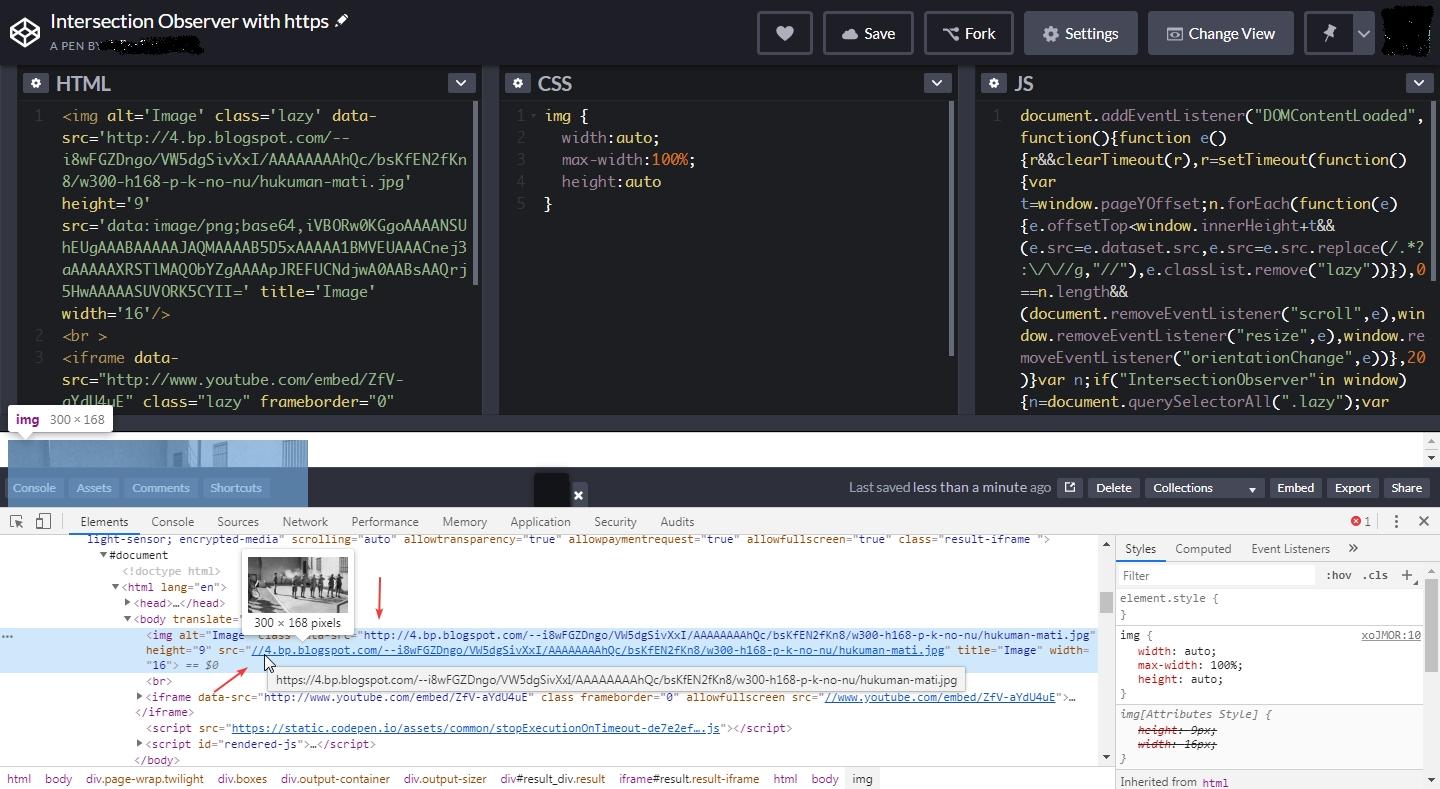Click the ellipsis beside the selected img node

7,636
